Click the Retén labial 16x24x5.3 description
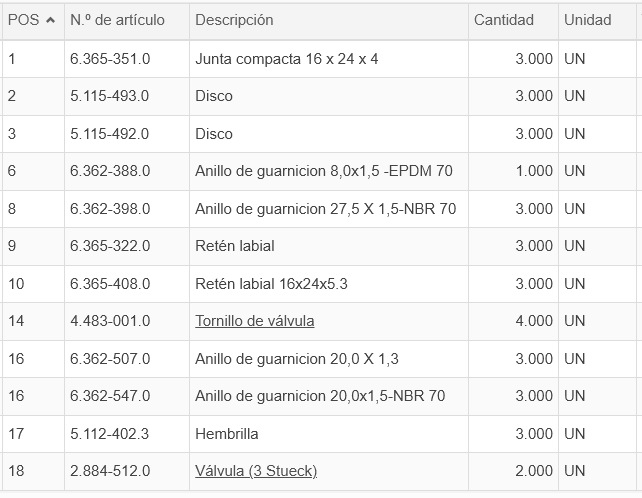This screenshot has width=642, height=498. 271,283
